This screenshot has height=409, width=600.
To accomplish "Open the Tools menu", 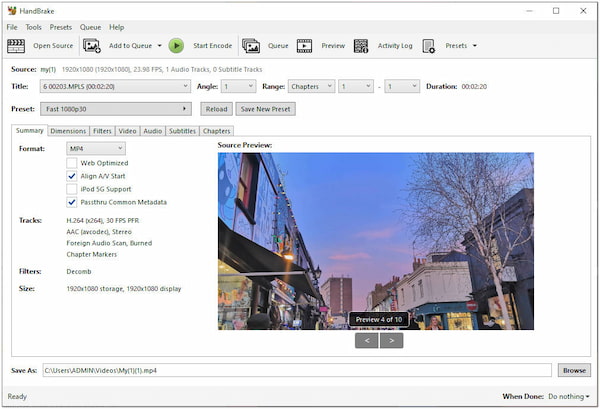I will coord(33,27).
